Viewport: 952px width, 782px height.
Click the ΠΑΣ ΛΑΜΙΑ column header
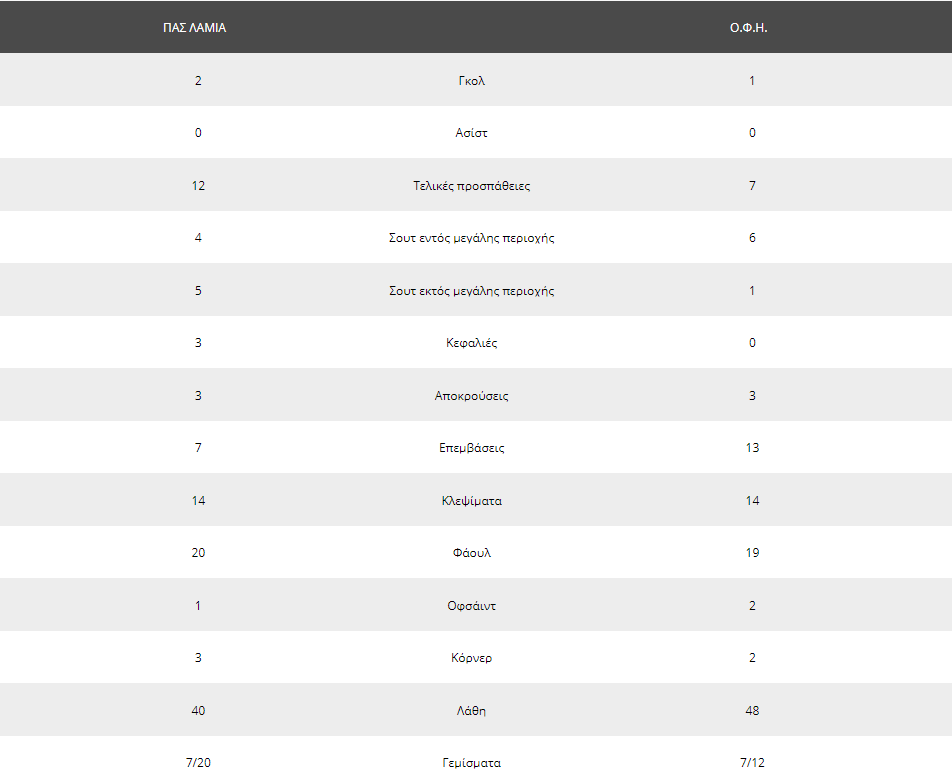coord(194,28)
